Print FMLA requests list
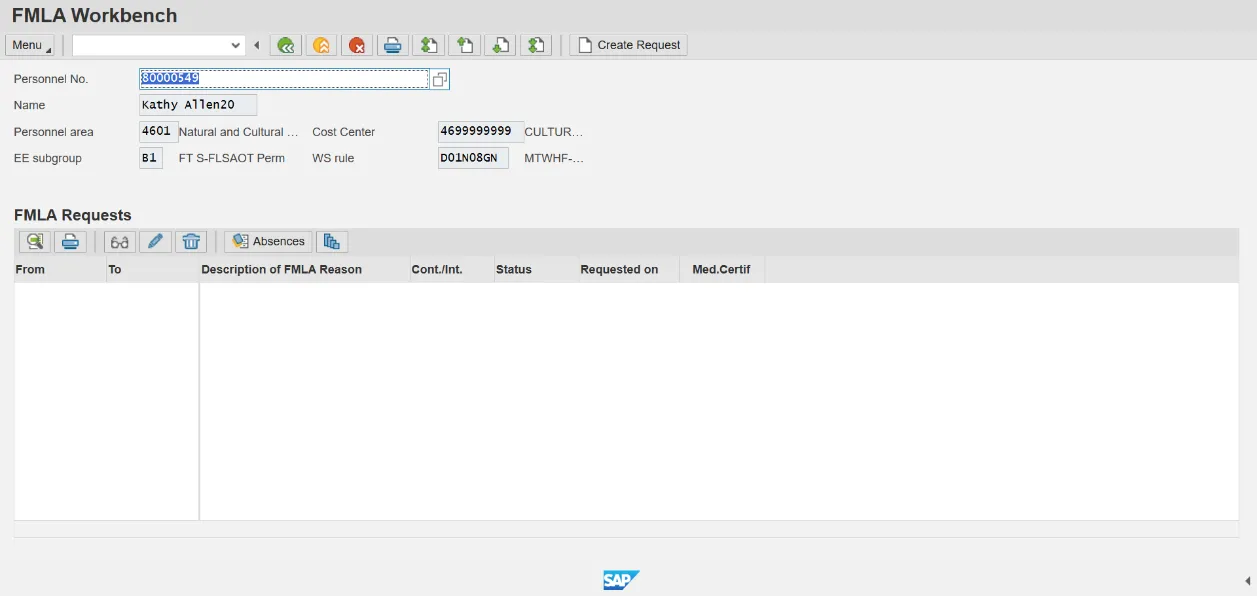The height and width of the screenshot is (596, 1257). click(x=70, y=241)
